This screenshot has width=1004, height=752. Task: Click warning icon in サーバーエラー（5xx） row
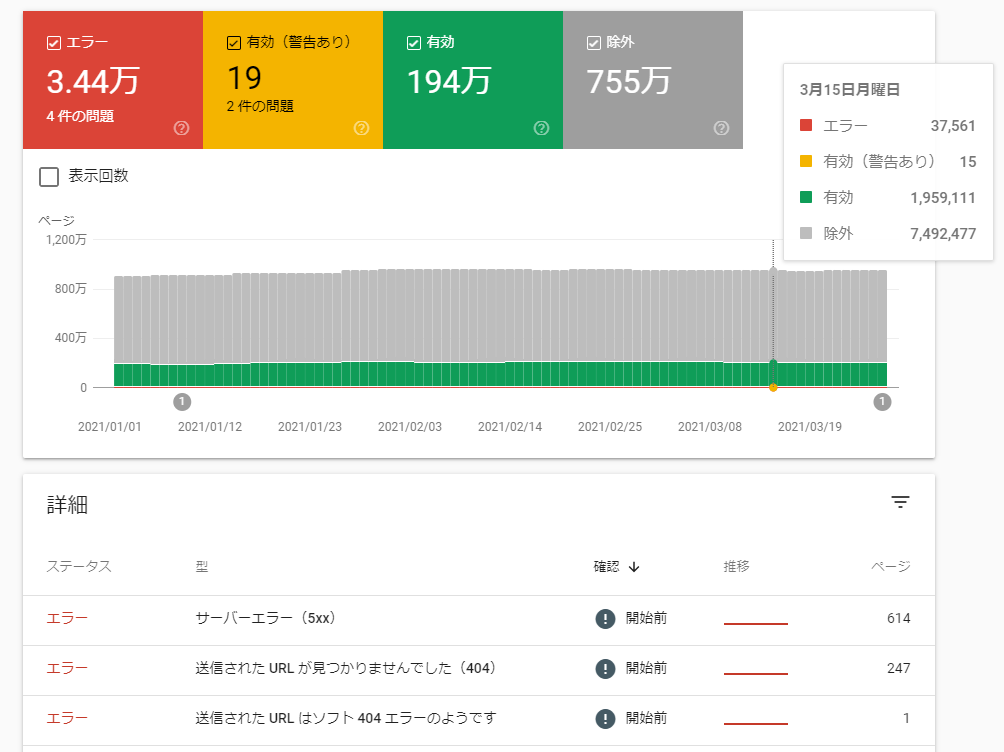605,618
